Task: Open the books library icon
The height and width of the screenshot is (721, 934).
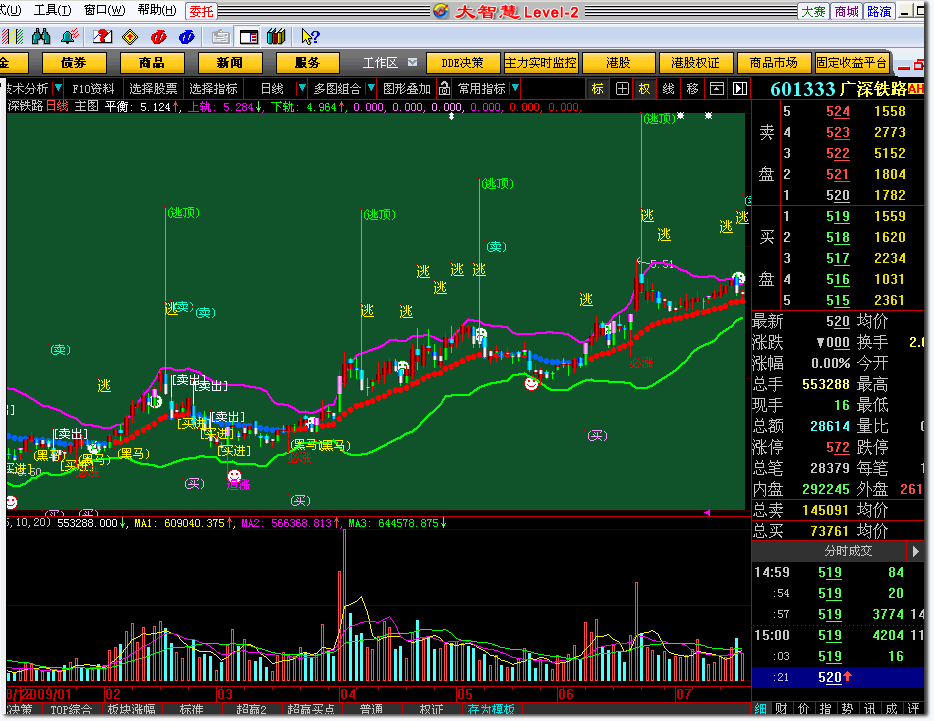Action: click(276, 37)
